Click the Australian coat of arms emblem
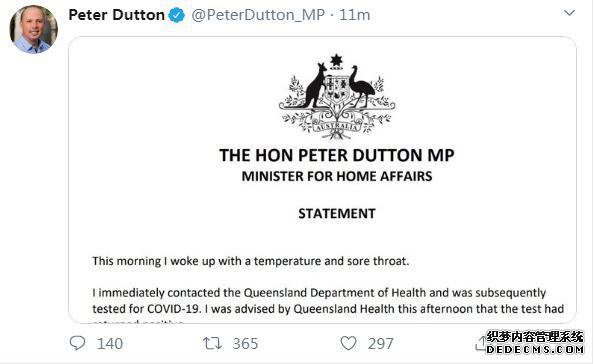The width and height of the screenshot is (595, 364). 337,96
